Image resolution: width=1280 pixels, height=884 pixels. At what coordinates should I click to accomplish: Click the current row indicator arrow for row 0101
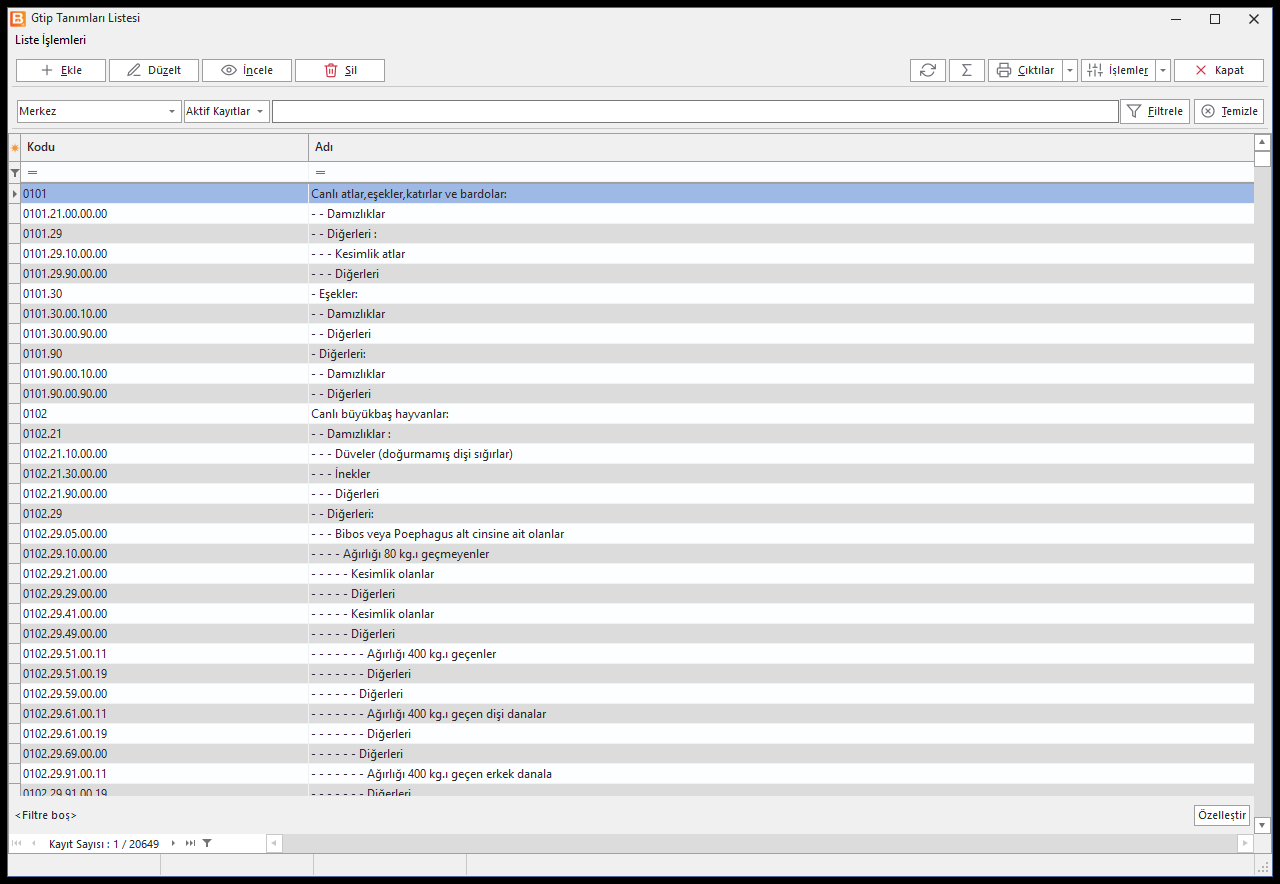[14, 193]
